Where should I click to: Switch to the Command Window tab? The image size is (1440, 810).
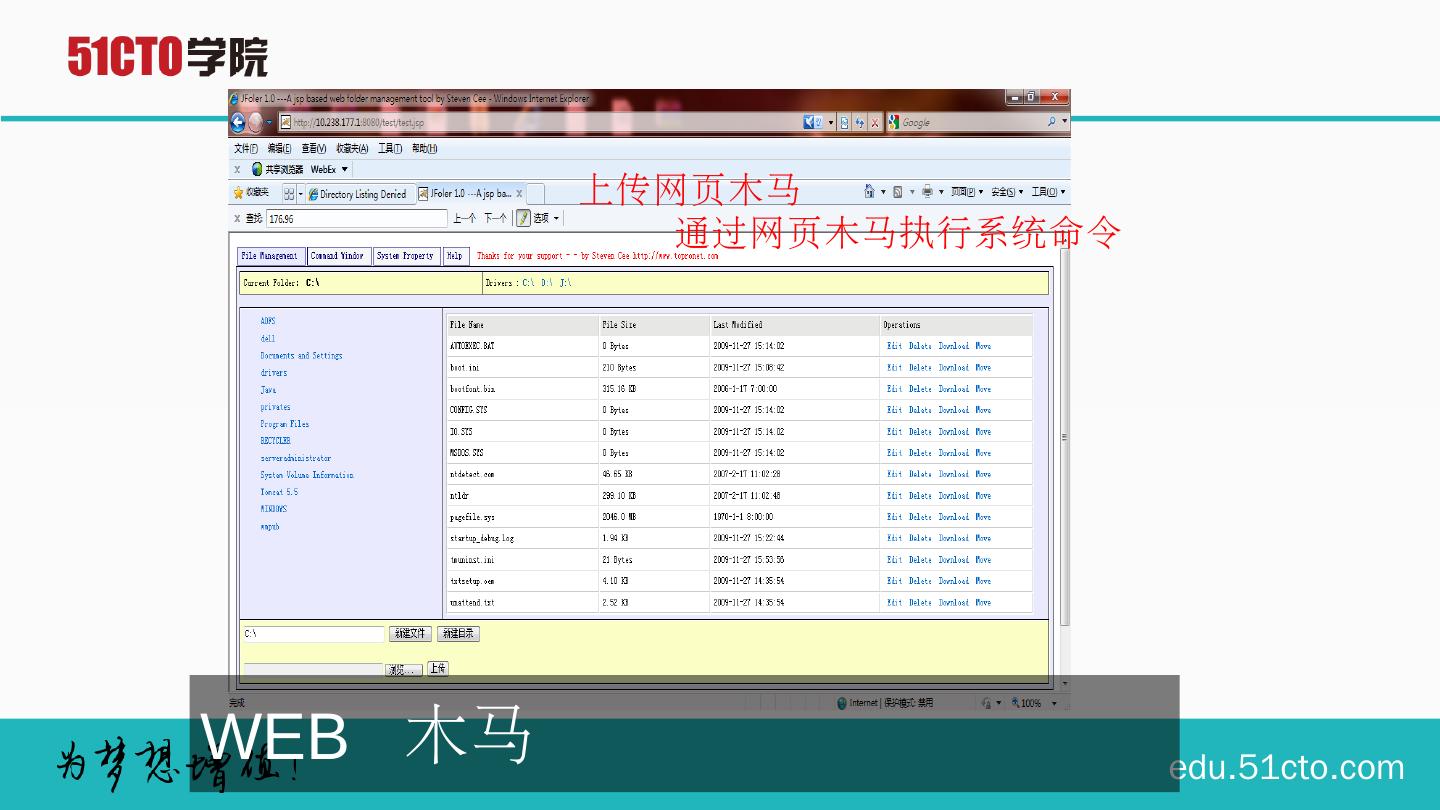(x=339, y=255)
